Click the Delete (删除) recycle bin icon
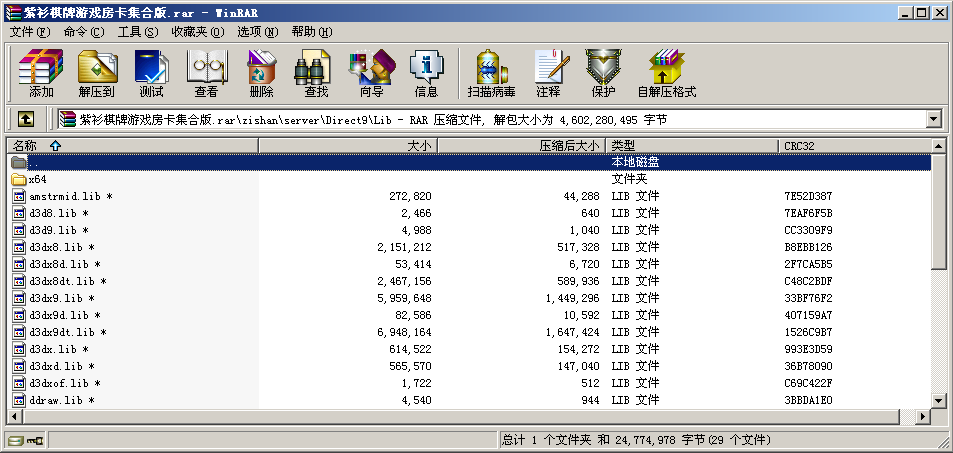 point(261,74)
